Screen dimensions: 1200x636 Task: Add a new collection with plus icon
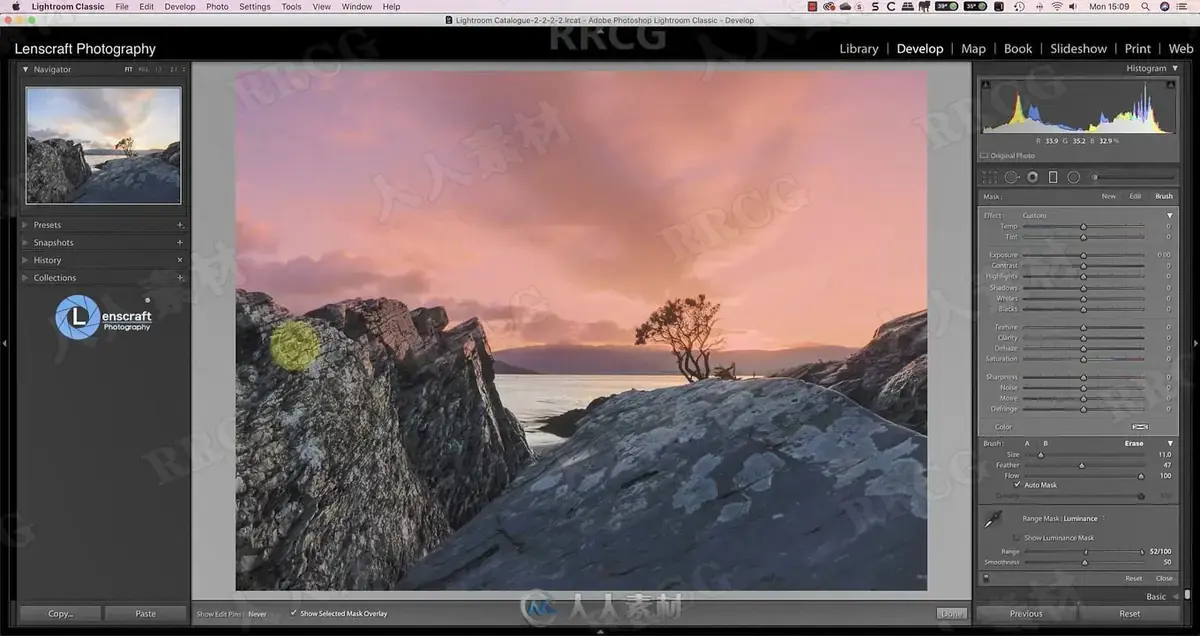180,278
